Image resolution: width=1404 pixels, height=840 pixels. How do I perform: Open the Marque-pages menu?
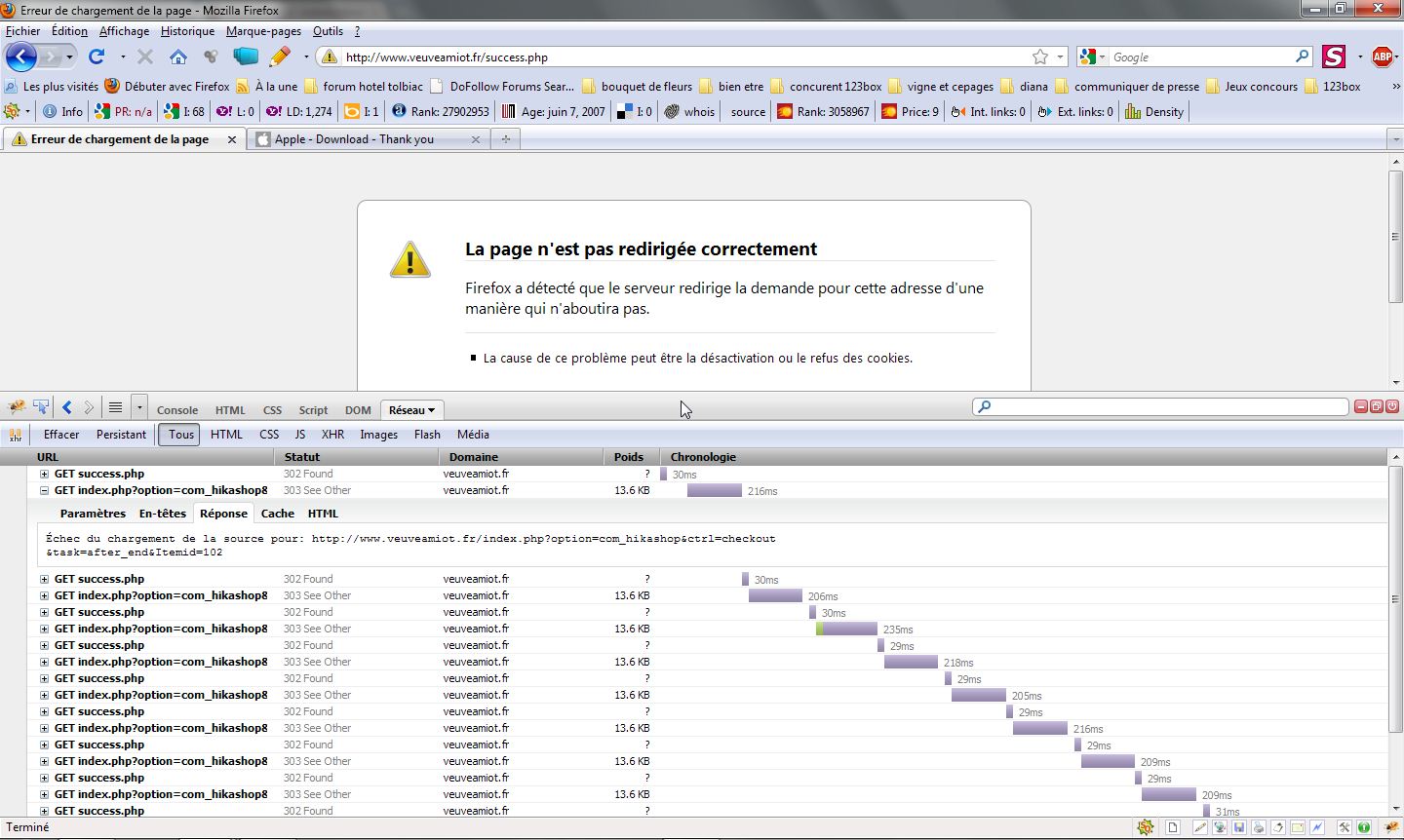263,31
